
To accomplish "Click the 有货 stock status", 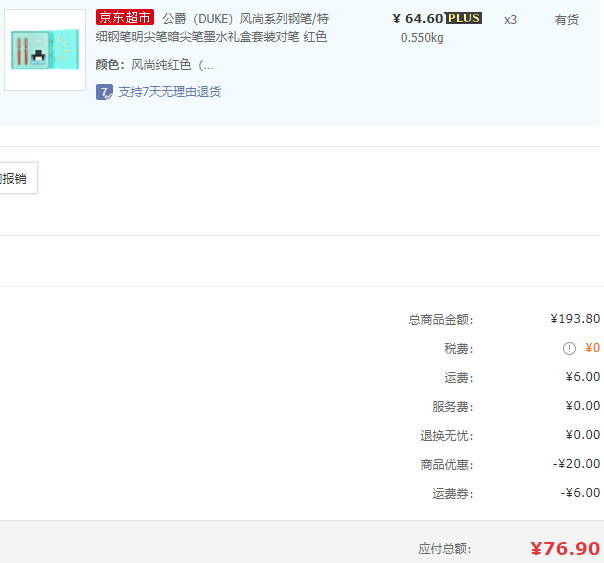I will coord(567,19).
